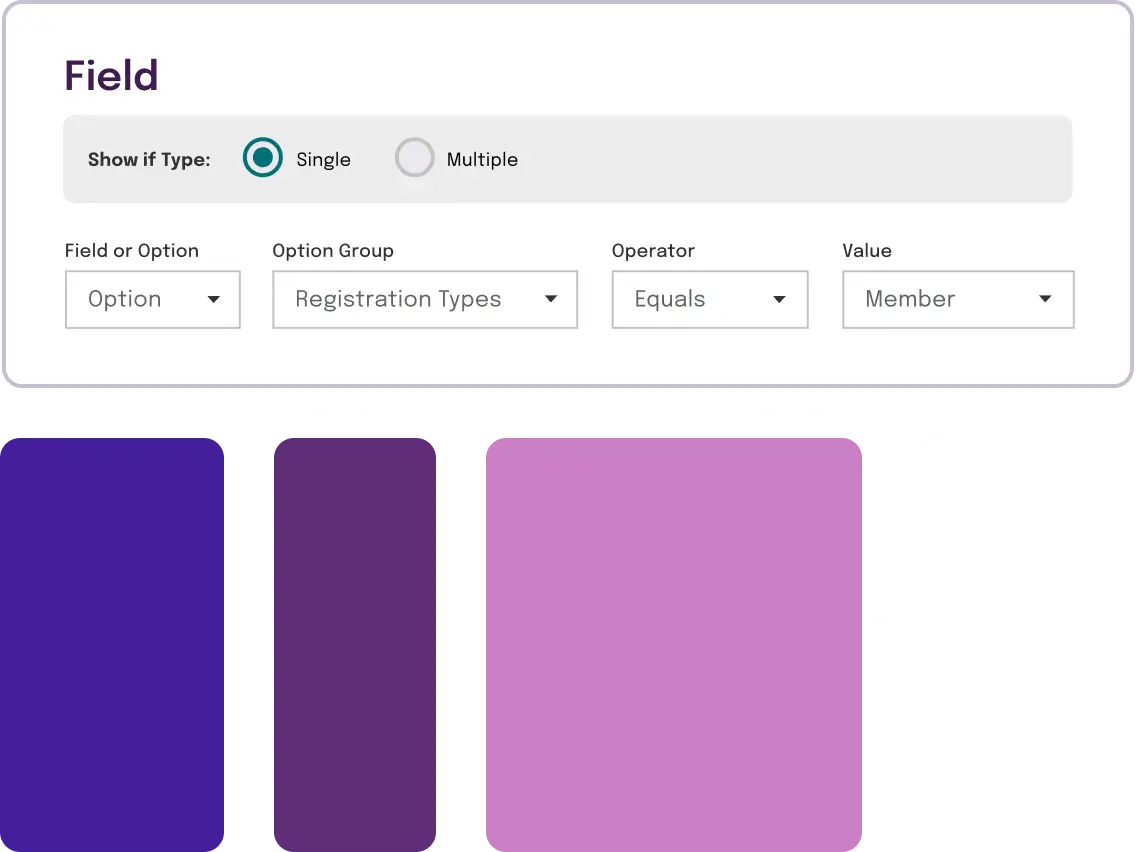Click the chevron on the Option dropdown
This screenshot has width=1136, height=852.
coord(214,299)
